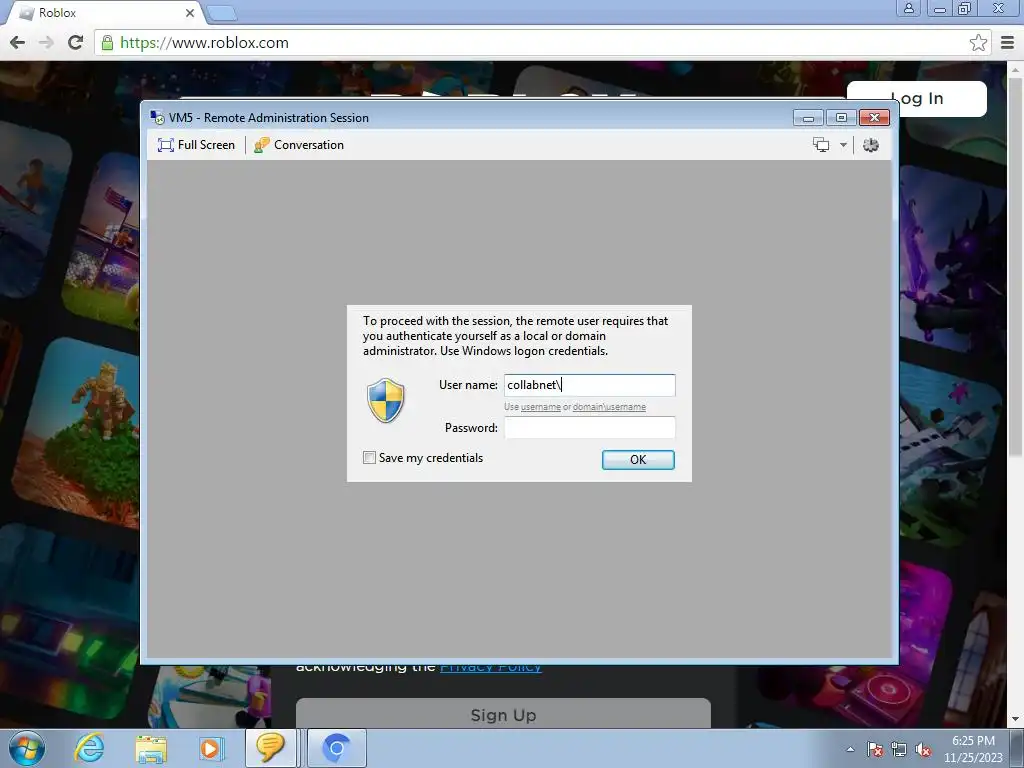The width and height of the screenshot is (1024, 768).
Task: Click the UAC shield icon in dialog
Action: pos(386,400)
